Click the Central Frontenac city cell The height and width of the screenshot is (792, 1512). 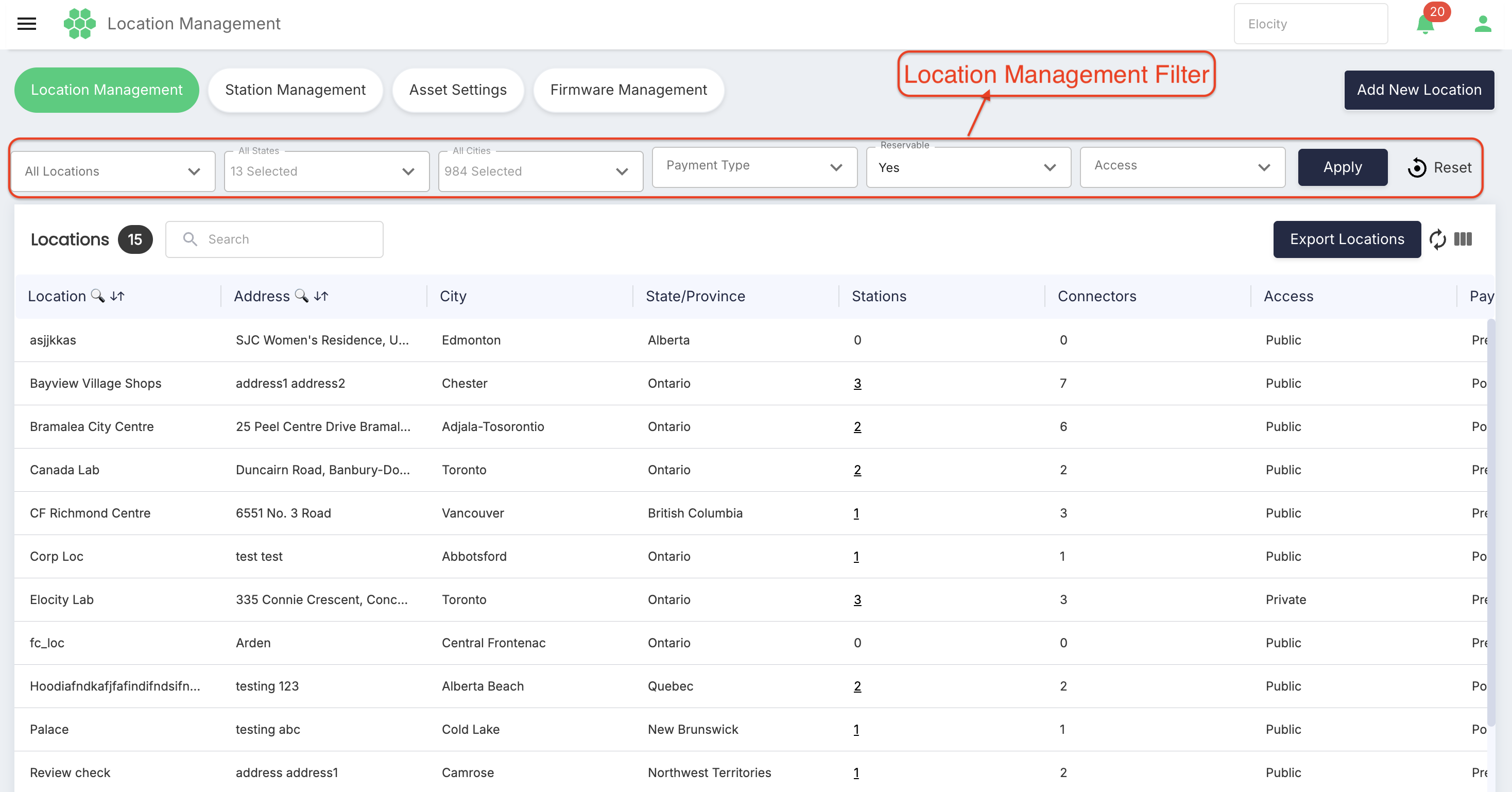pyautogui.click(x=494, y=644)
